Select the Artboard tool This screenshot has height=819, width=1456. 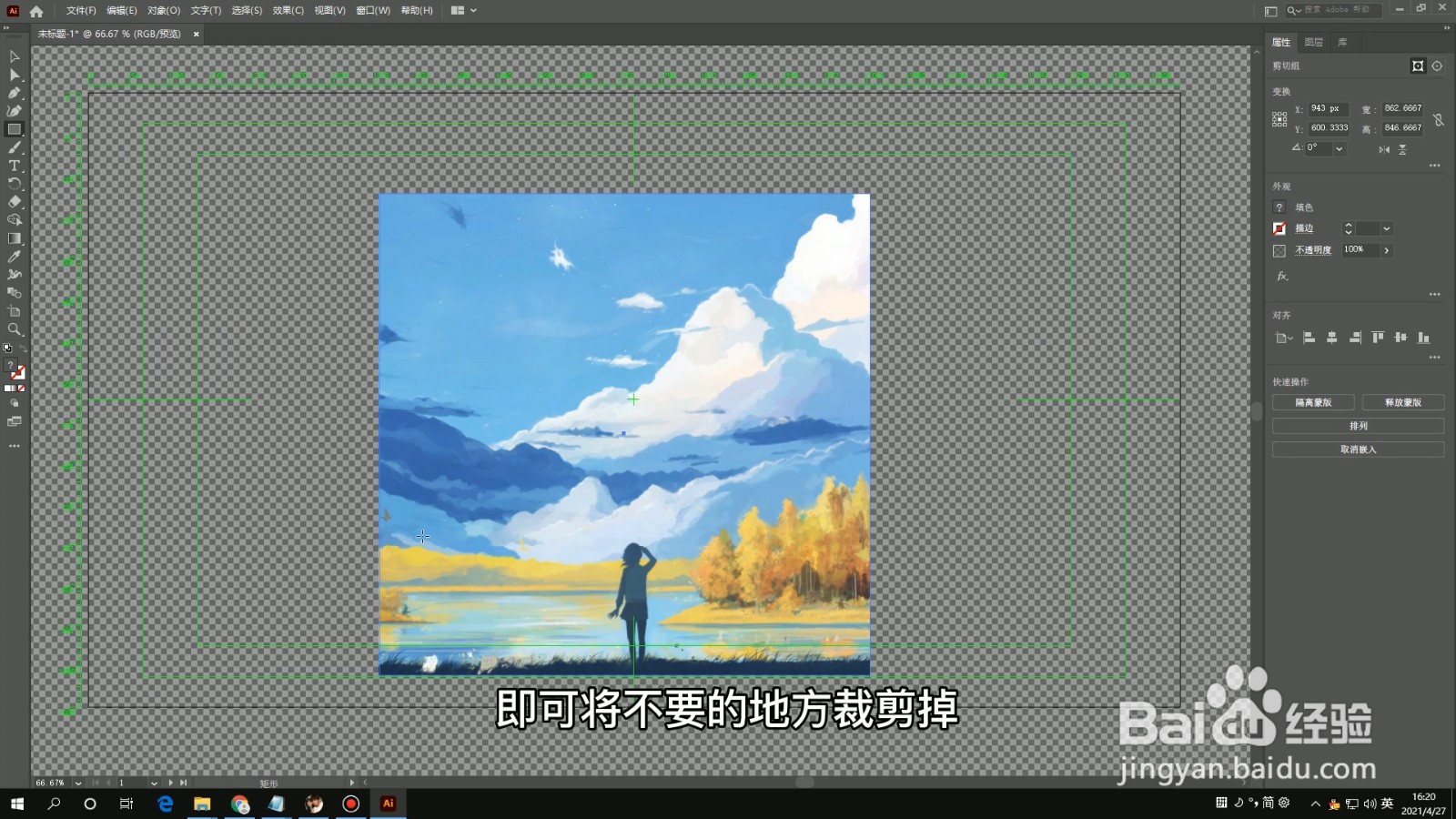[x=15, y=311]
